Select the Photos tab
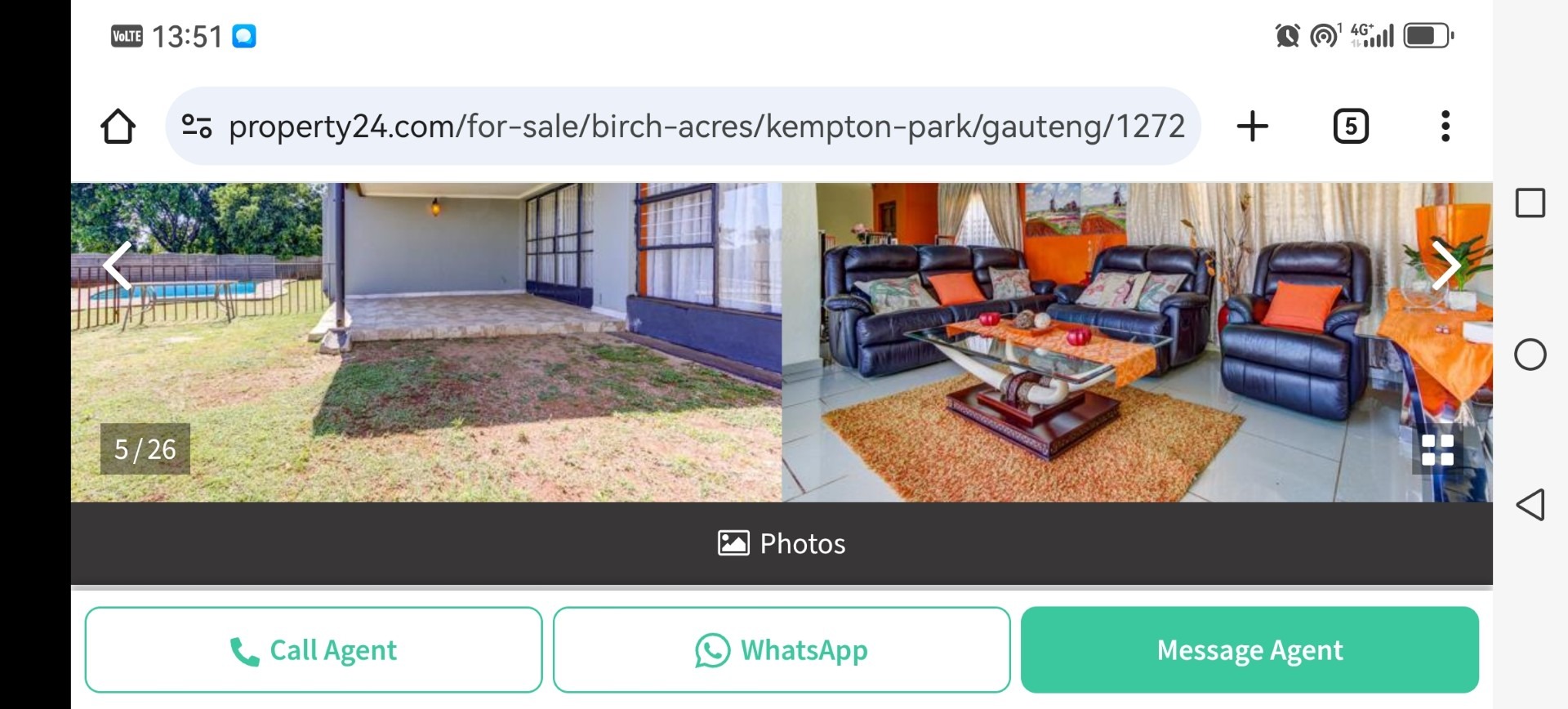Viewport: 1568px width, 709px height. [x=782, y=544]
